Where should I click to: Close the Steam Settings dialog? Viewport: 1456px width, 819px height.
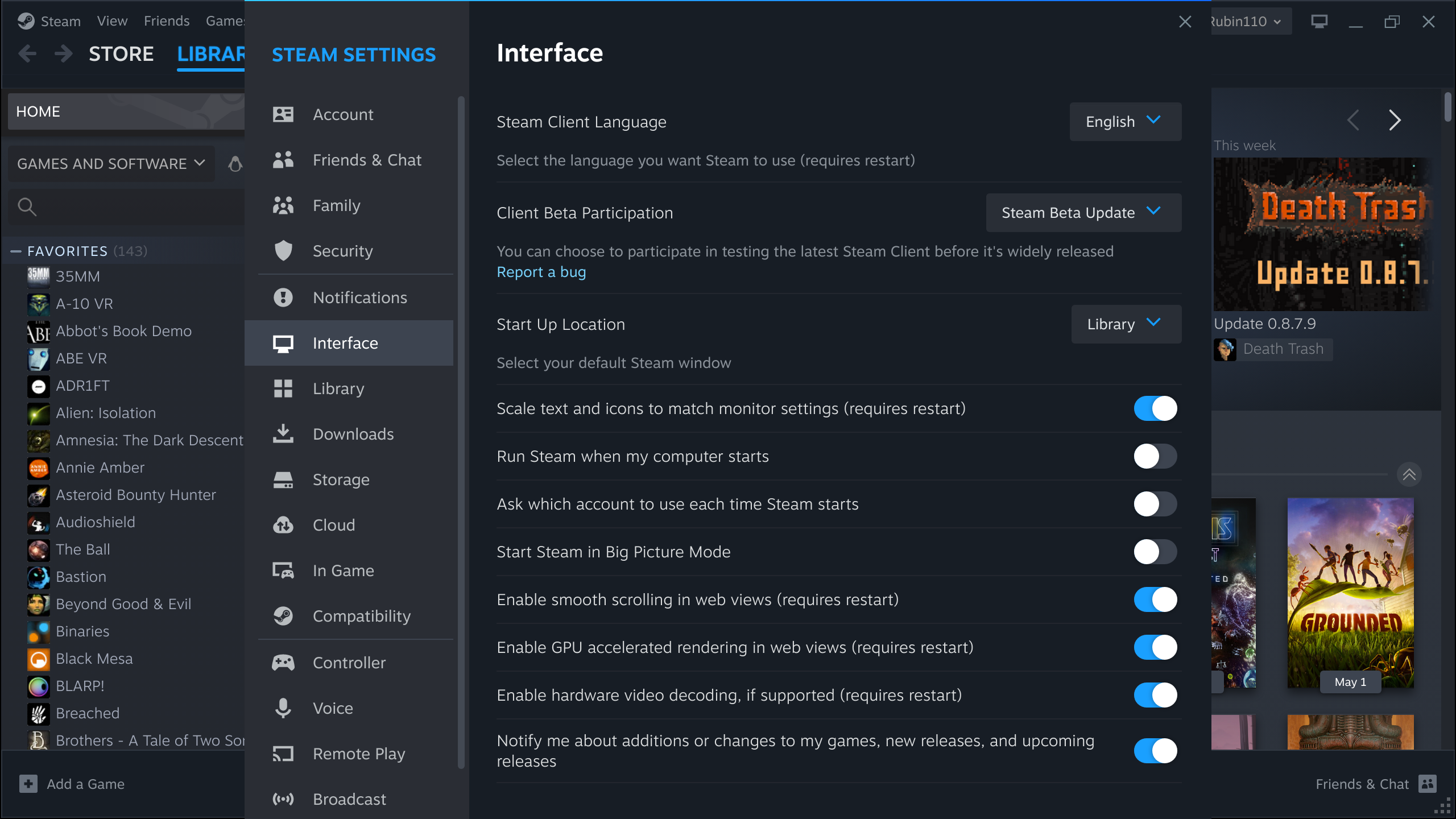click(x=1185, y=22)
